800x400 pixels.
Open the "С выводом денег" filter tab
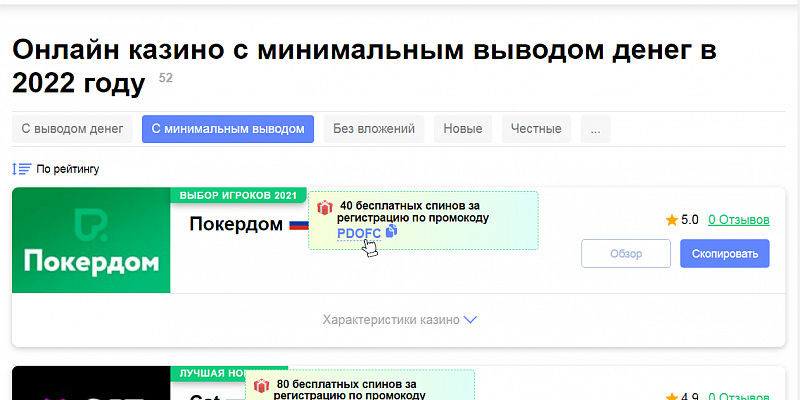[72, 129]
